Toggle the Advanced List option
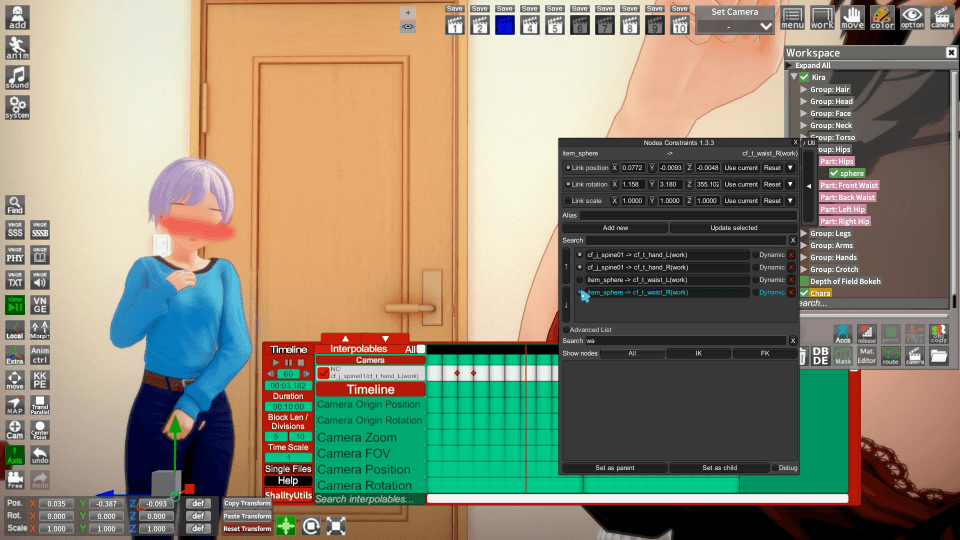 566,329
